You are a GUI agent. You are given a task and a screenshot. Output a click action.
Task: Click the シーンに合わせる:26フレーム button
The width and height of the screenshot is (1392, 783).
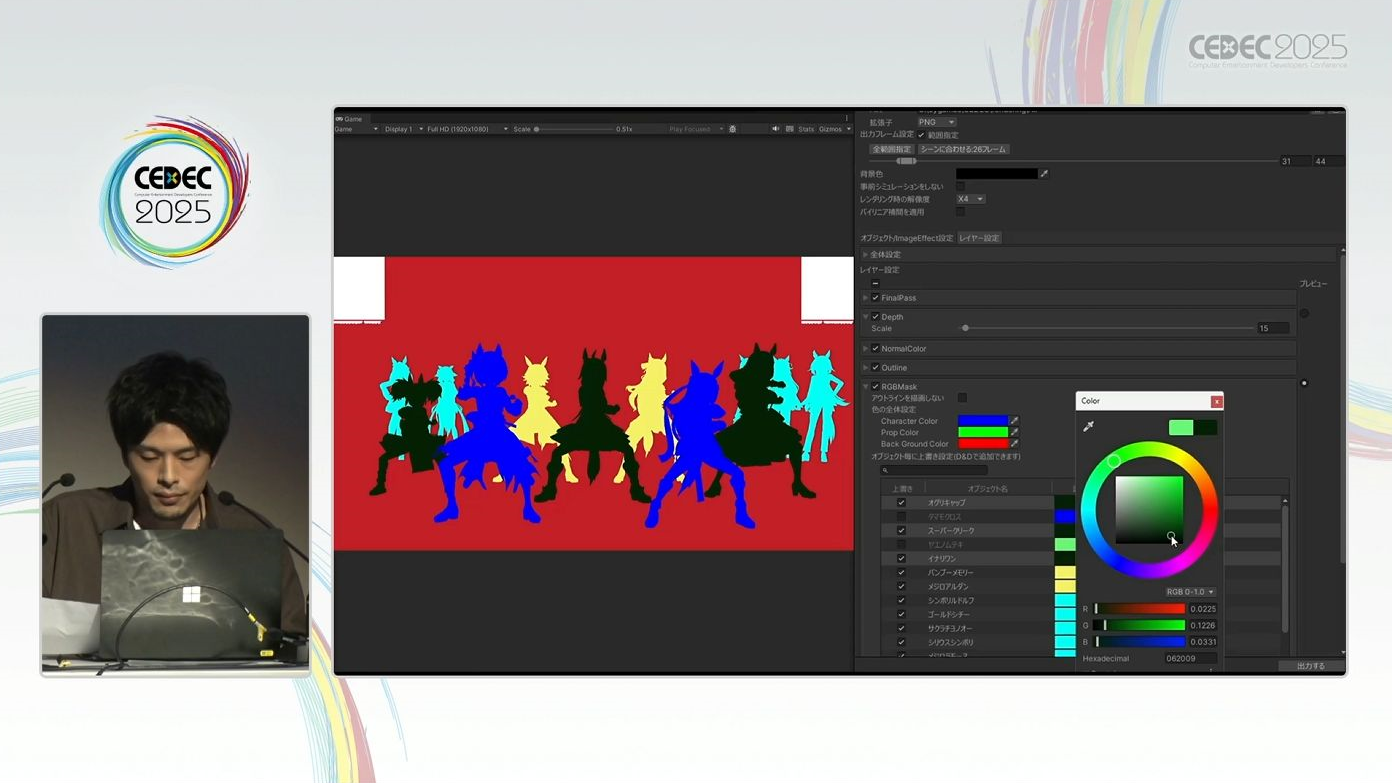click(x=963, y=149)
